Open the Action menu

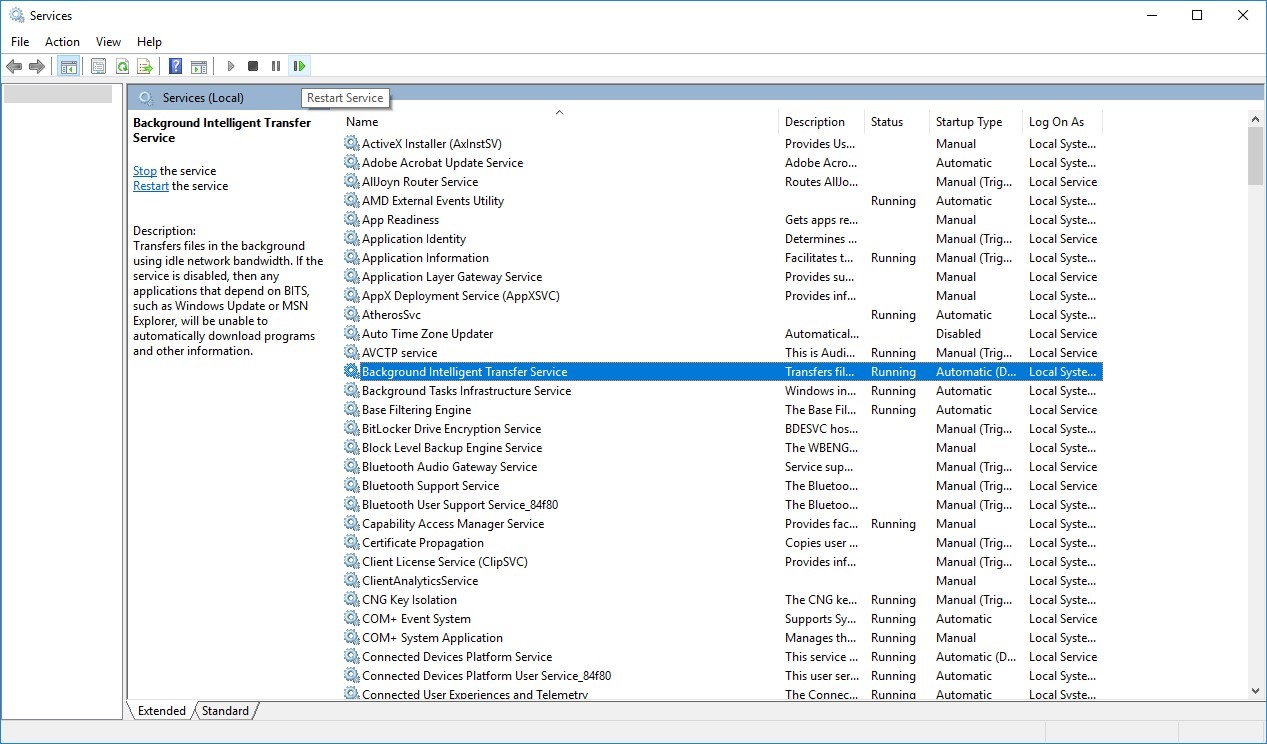[x=62, y=41]
